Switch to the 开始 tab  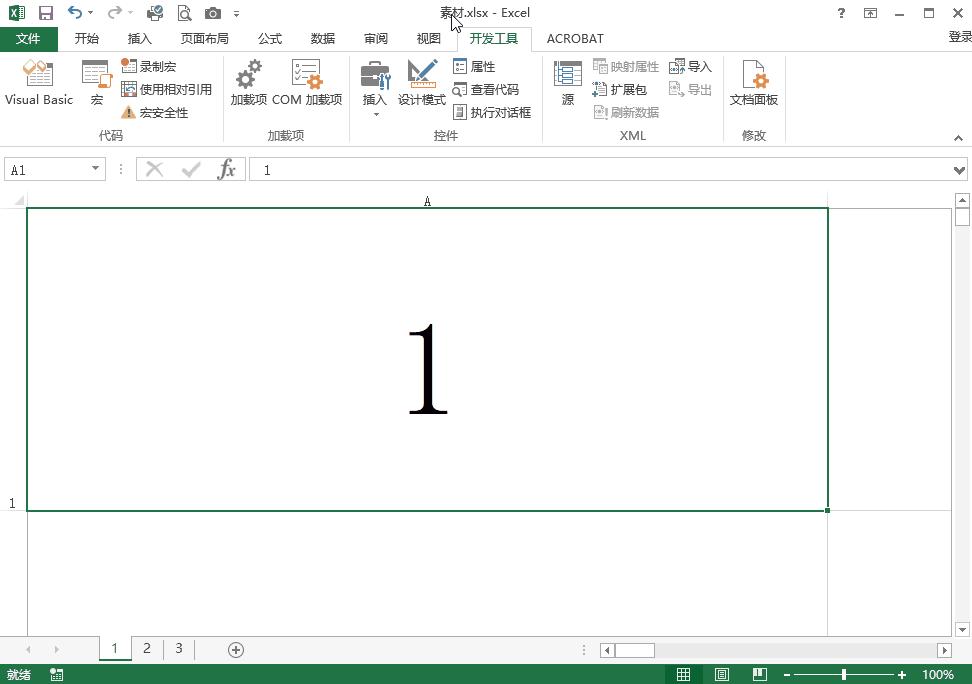click(87, 38)
